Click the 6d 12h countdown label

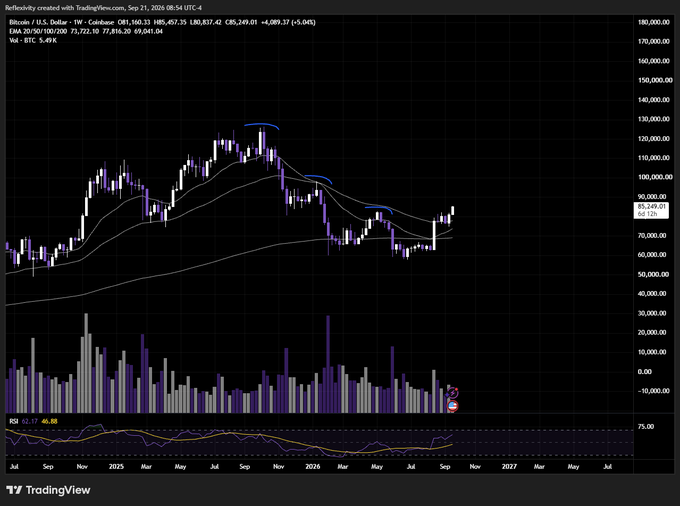click(x=647, y=214)
